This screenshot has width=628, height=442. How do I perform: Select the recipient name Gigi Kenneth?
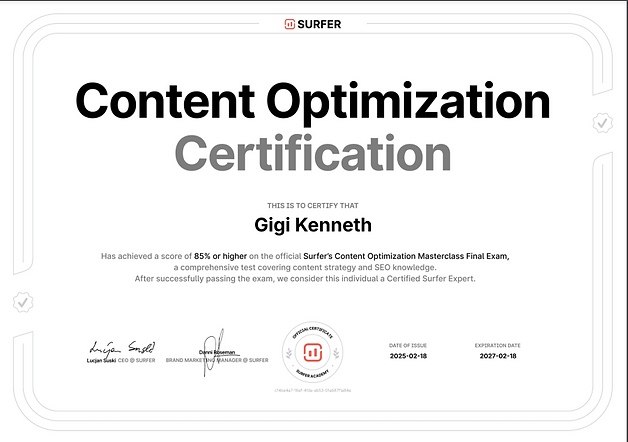coord(313,225)
